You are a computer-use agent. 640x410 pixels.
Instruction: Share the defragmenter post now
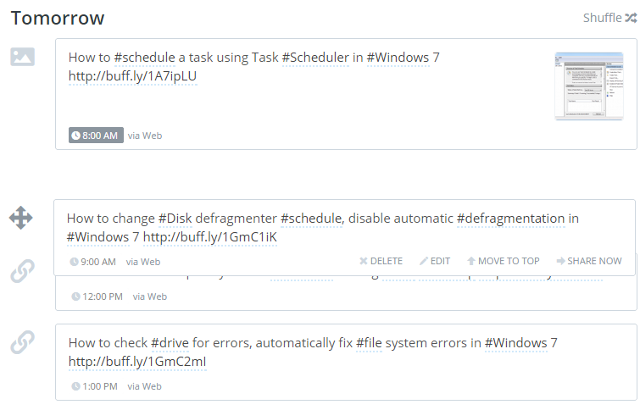tap(589, 261)
